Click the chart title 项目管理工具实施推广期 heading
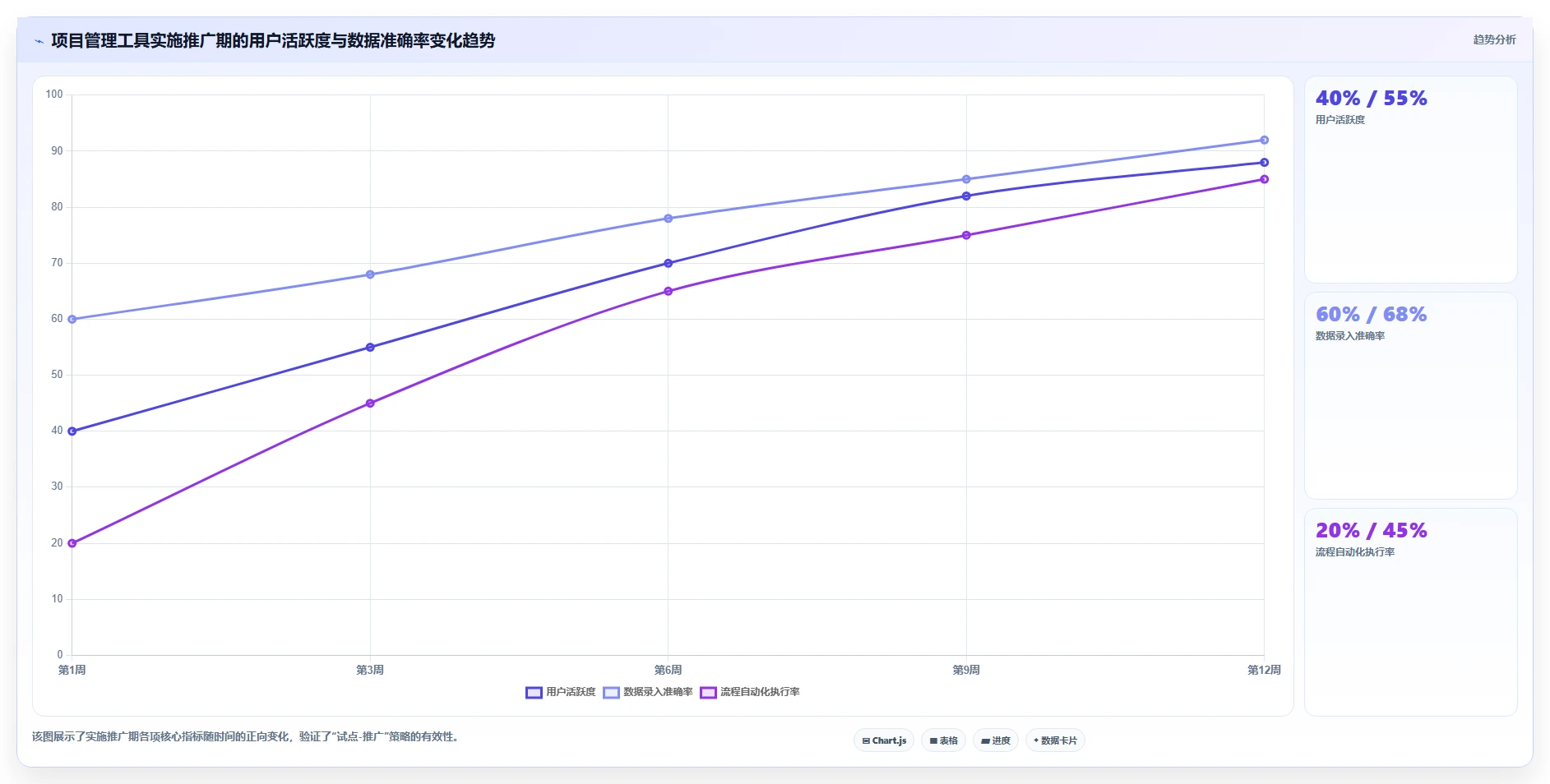This screenshot has height=784, width=1550. coord(273,40)
